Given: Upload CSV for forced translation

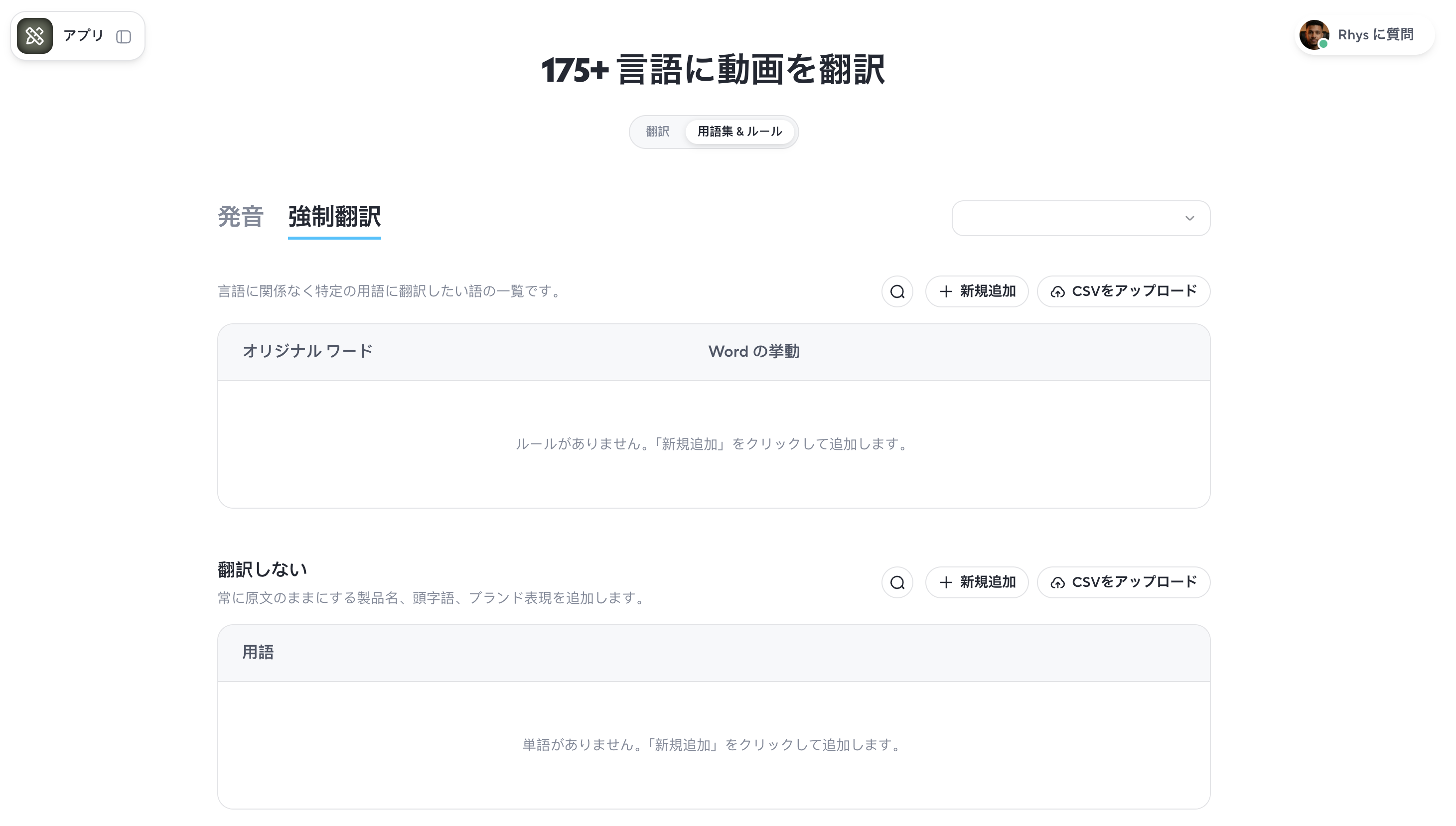Looking at the screenshot, I should (1123, 291).
